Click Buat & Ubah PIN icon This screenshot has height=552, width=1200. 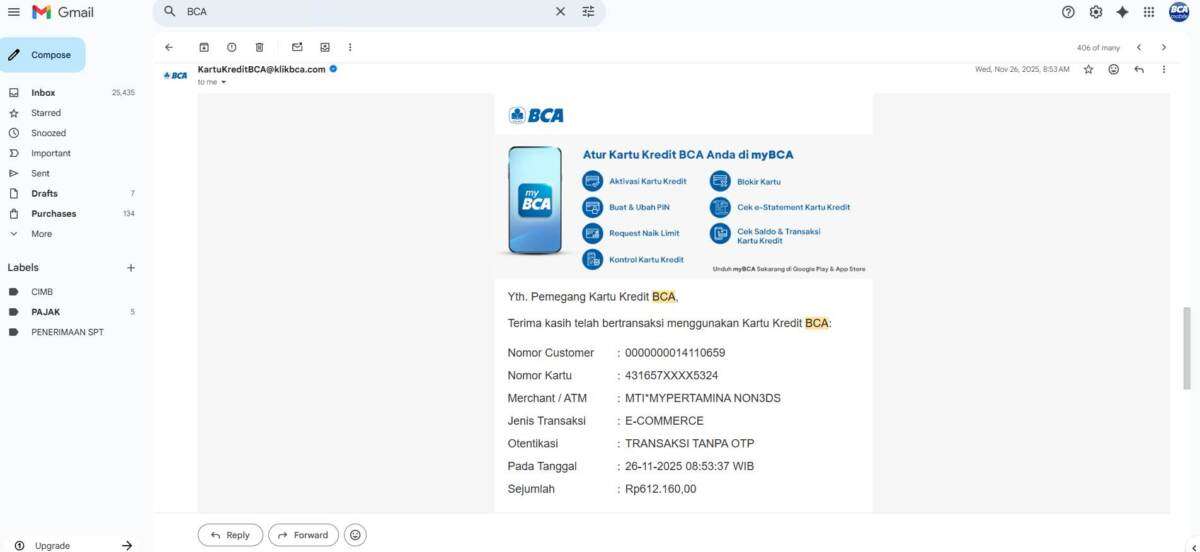pos(593,207)
